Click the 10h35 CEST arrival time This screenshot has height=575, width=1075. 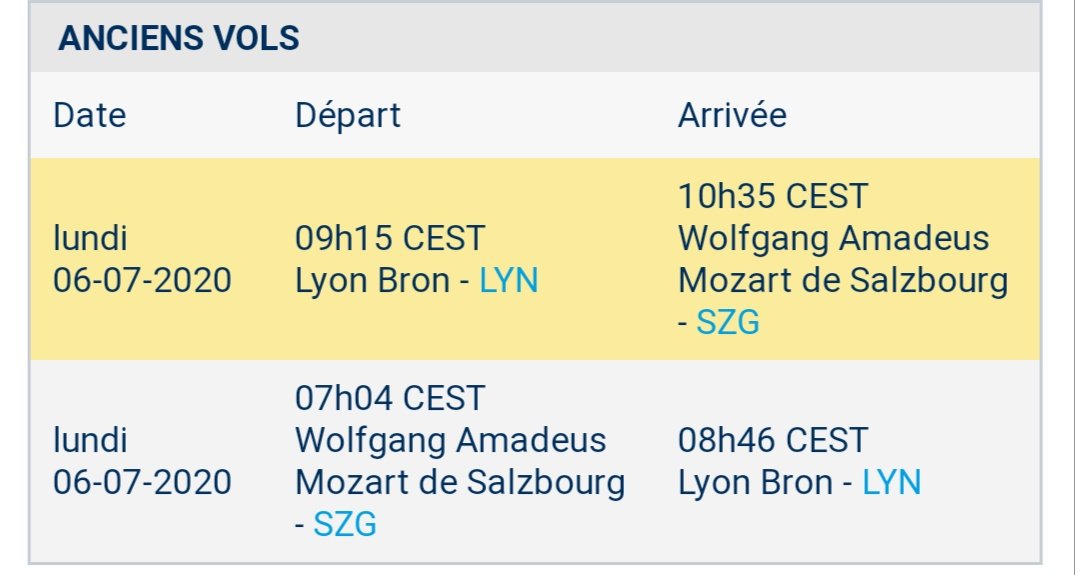tap(773, 197)
